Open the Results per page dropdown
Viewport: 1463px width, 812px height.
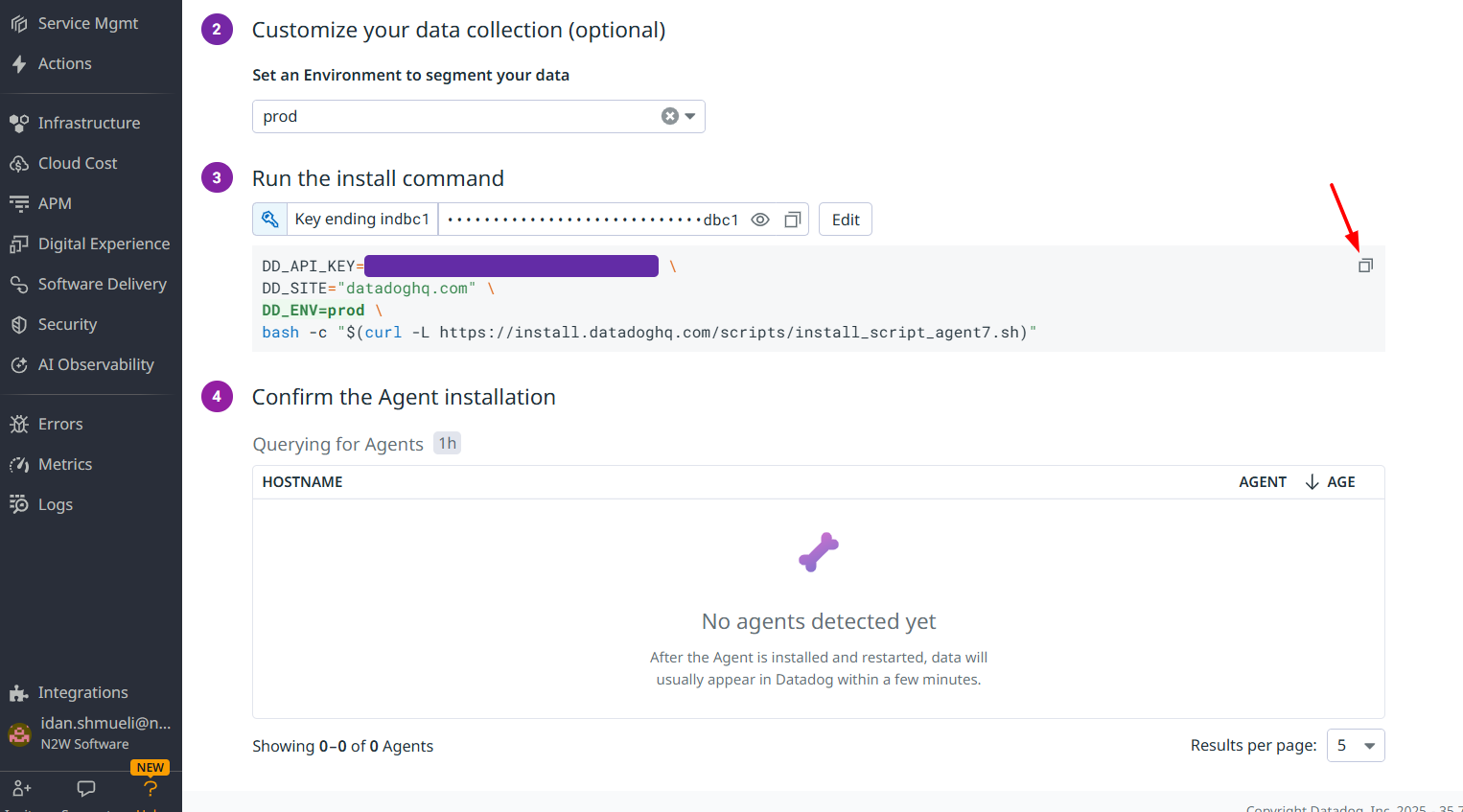1356,746
